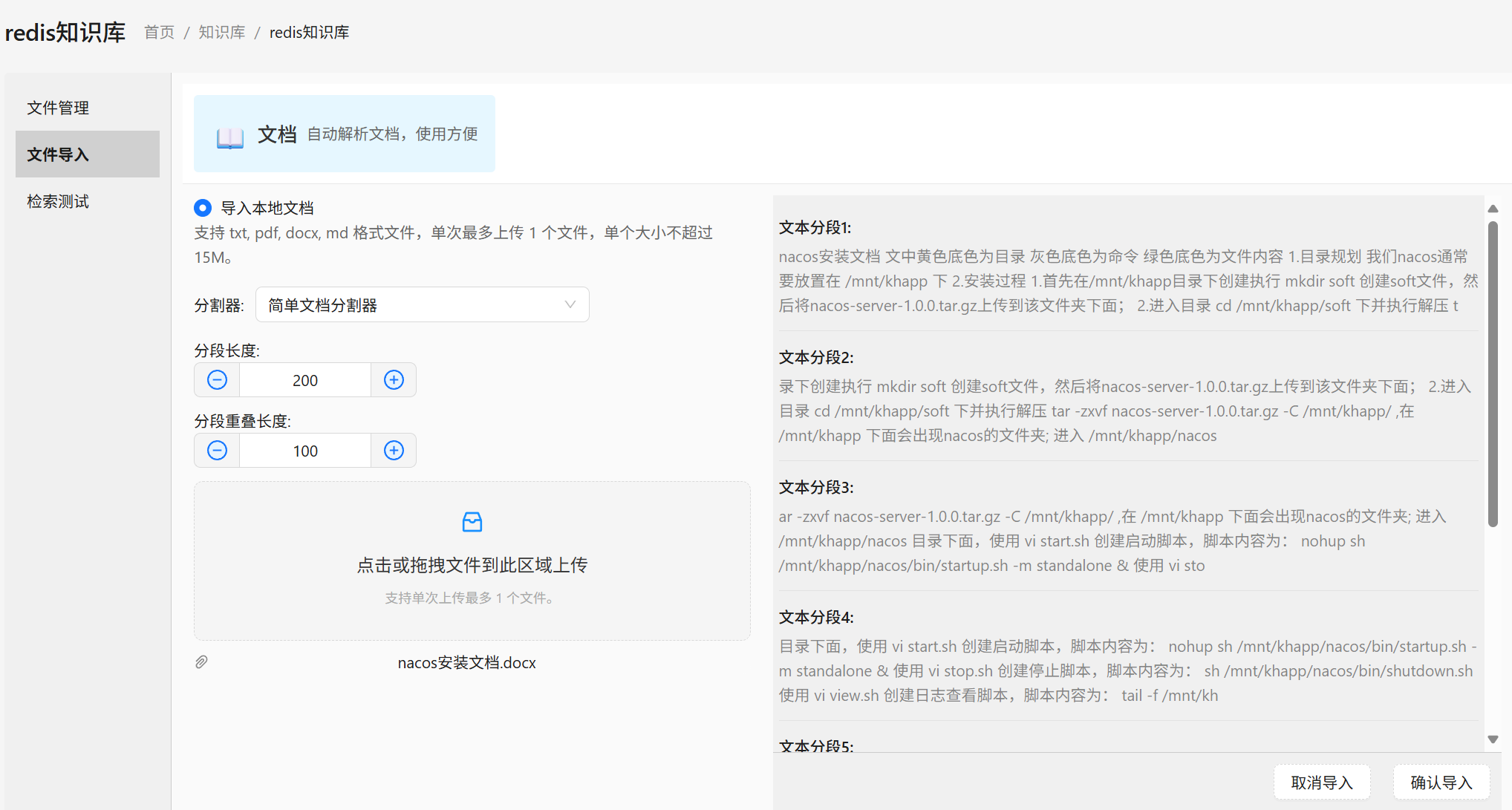Click the book icon in 文档 card

229,137
